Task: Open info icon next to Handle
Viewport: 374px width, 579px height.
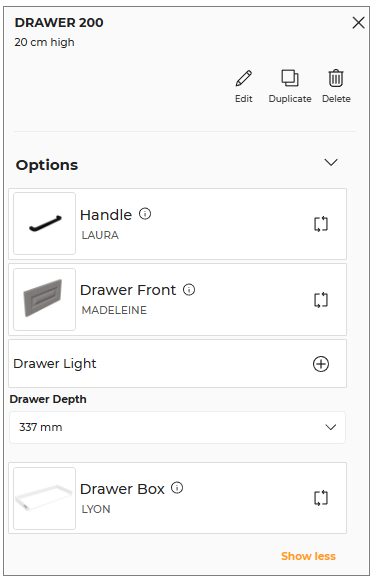Action: [145, 213]
